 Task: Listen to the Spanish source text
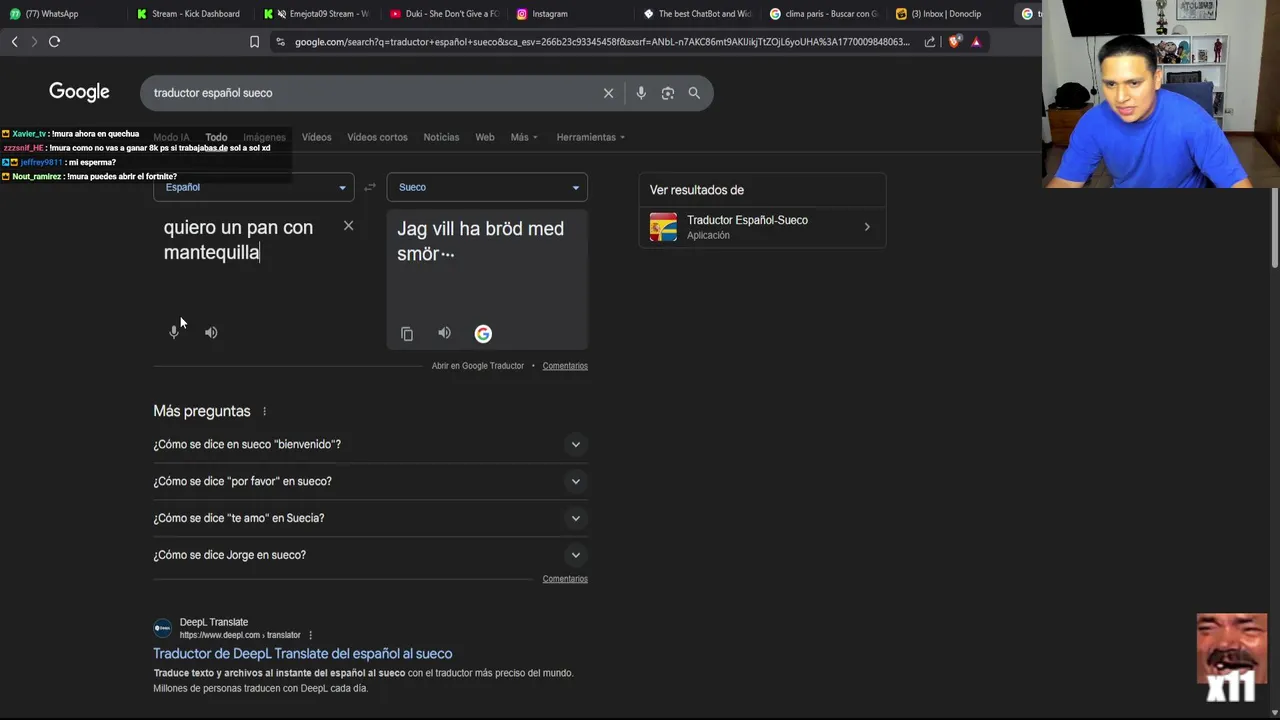(211, 332)
